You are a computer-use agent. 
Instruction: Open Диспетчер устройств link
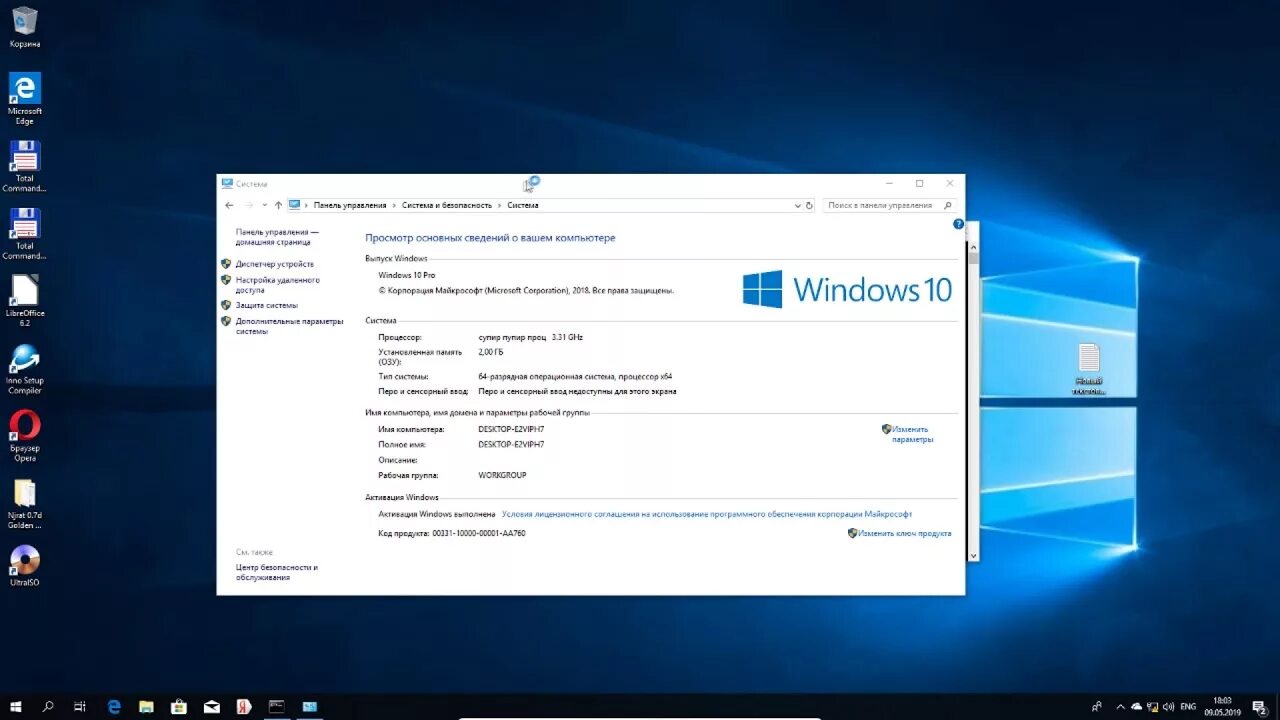[x=275, y=264]
